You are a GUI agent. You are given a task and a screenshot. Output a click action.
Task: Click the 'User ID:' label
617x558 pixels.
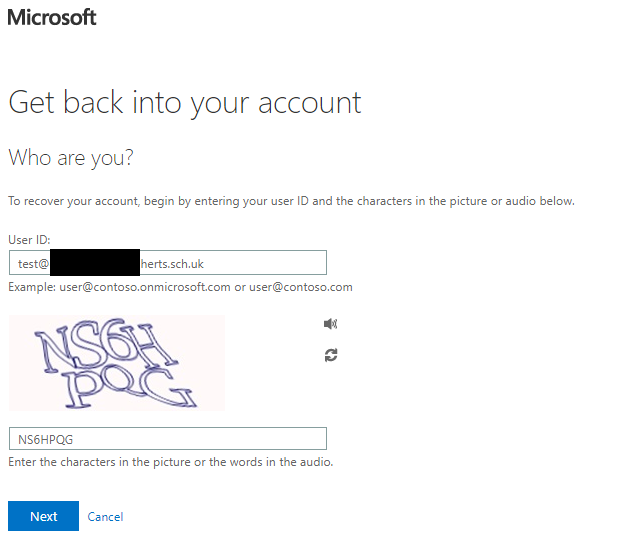29,240
